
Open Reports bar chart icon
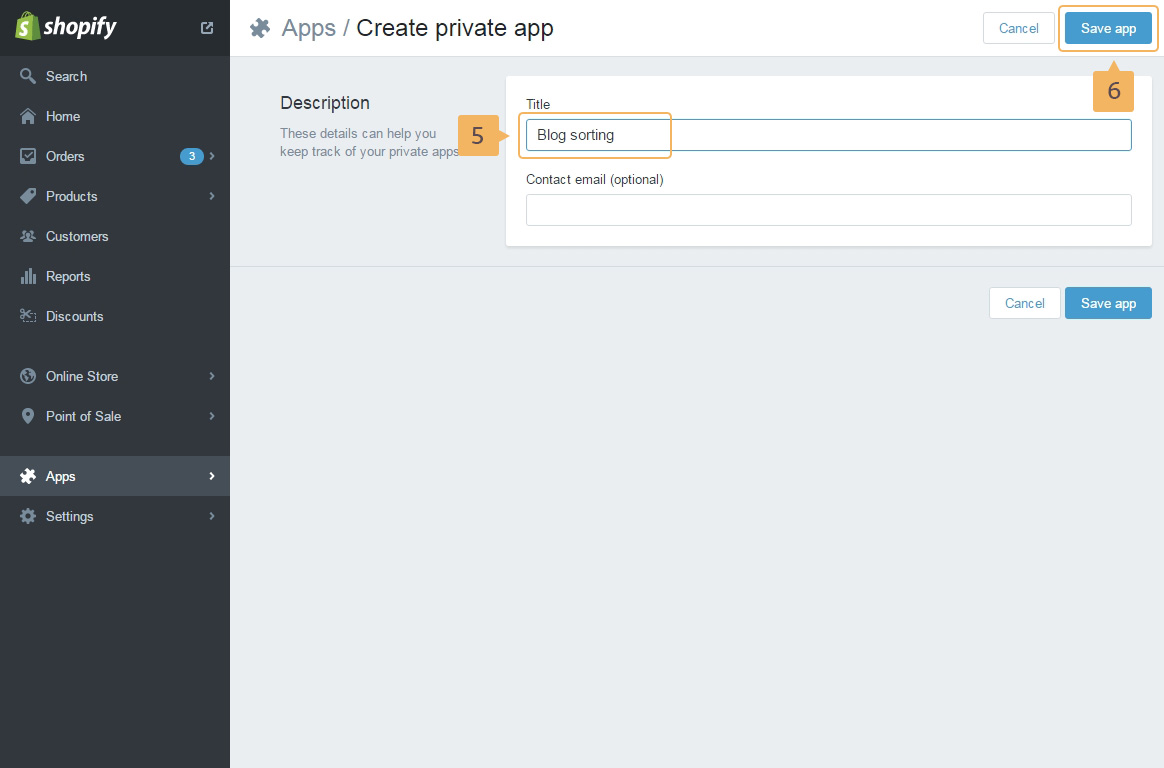[x=28, y=276]
